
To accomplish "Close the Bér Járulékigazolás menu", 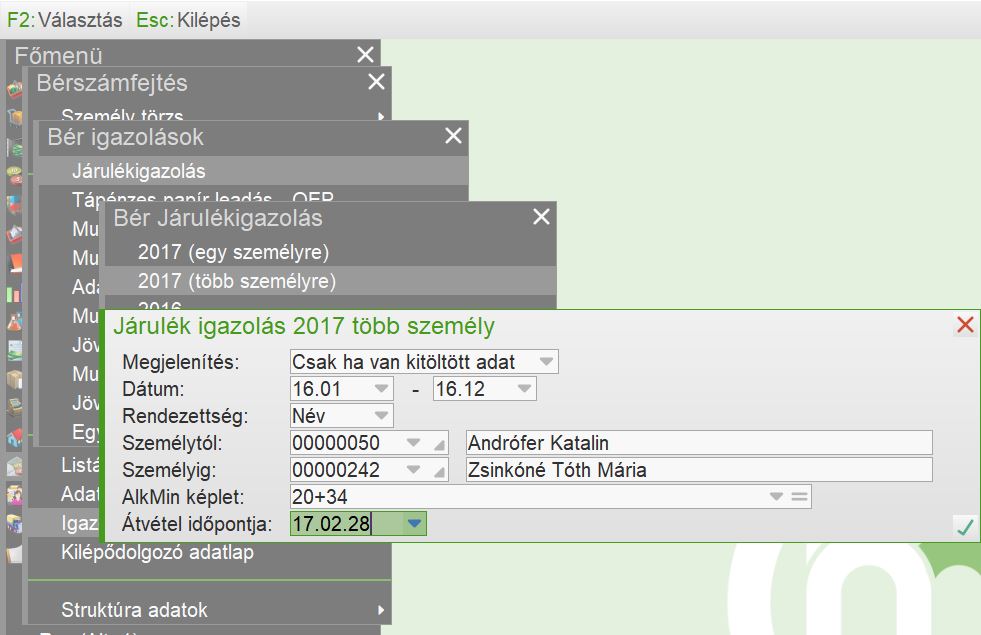I will pos(541,216).
